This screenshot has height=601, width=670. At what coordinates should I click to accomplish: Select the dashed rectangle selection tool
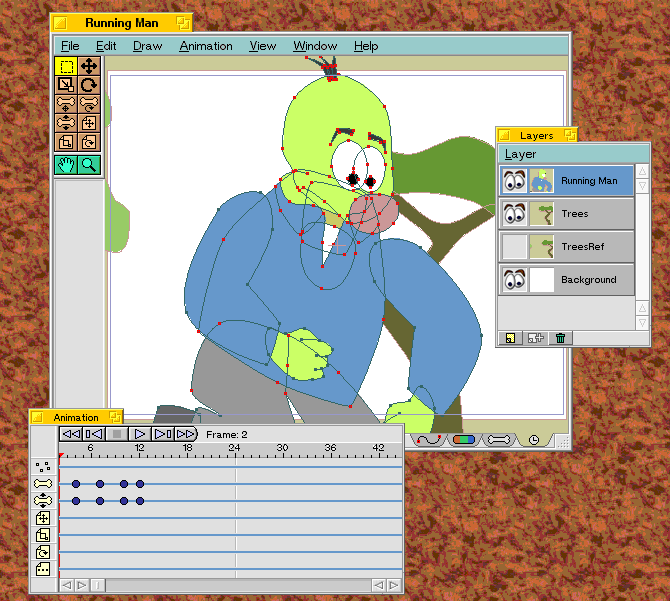pos(66,67)
